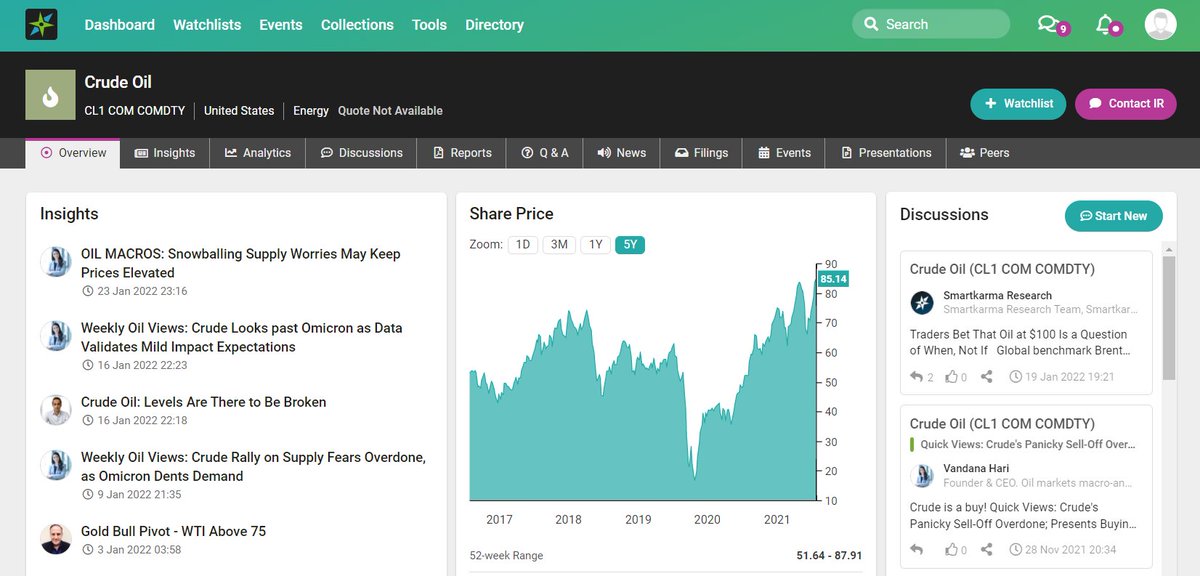
Task: Set chart zoom to 1Y
Action: (596, 245)
